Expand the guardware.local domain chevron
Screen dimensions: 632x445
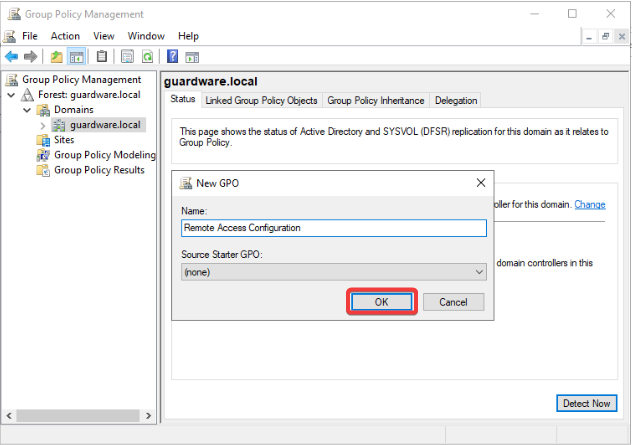[43, 125]
